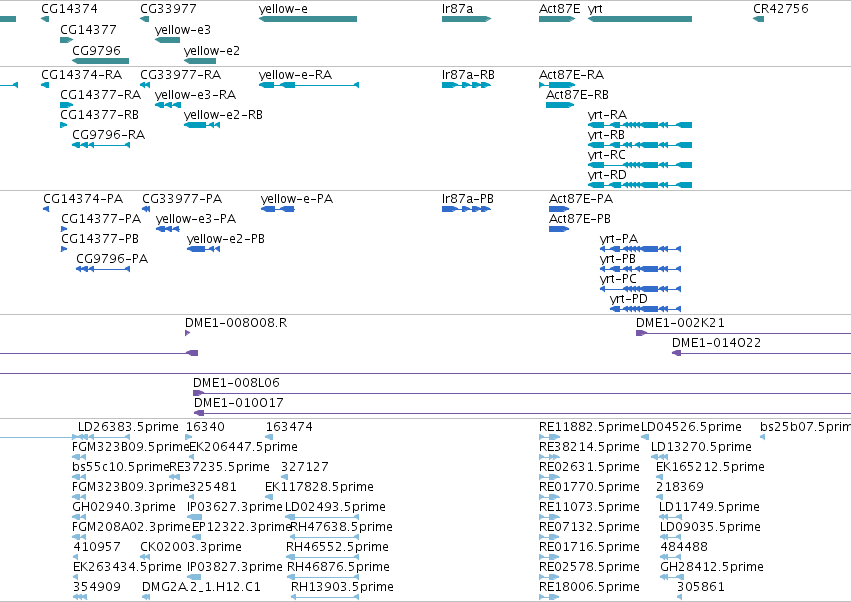Select the Act87E-PA protein label
Viewport: 851px width, 602px height.
click(581, 199)
